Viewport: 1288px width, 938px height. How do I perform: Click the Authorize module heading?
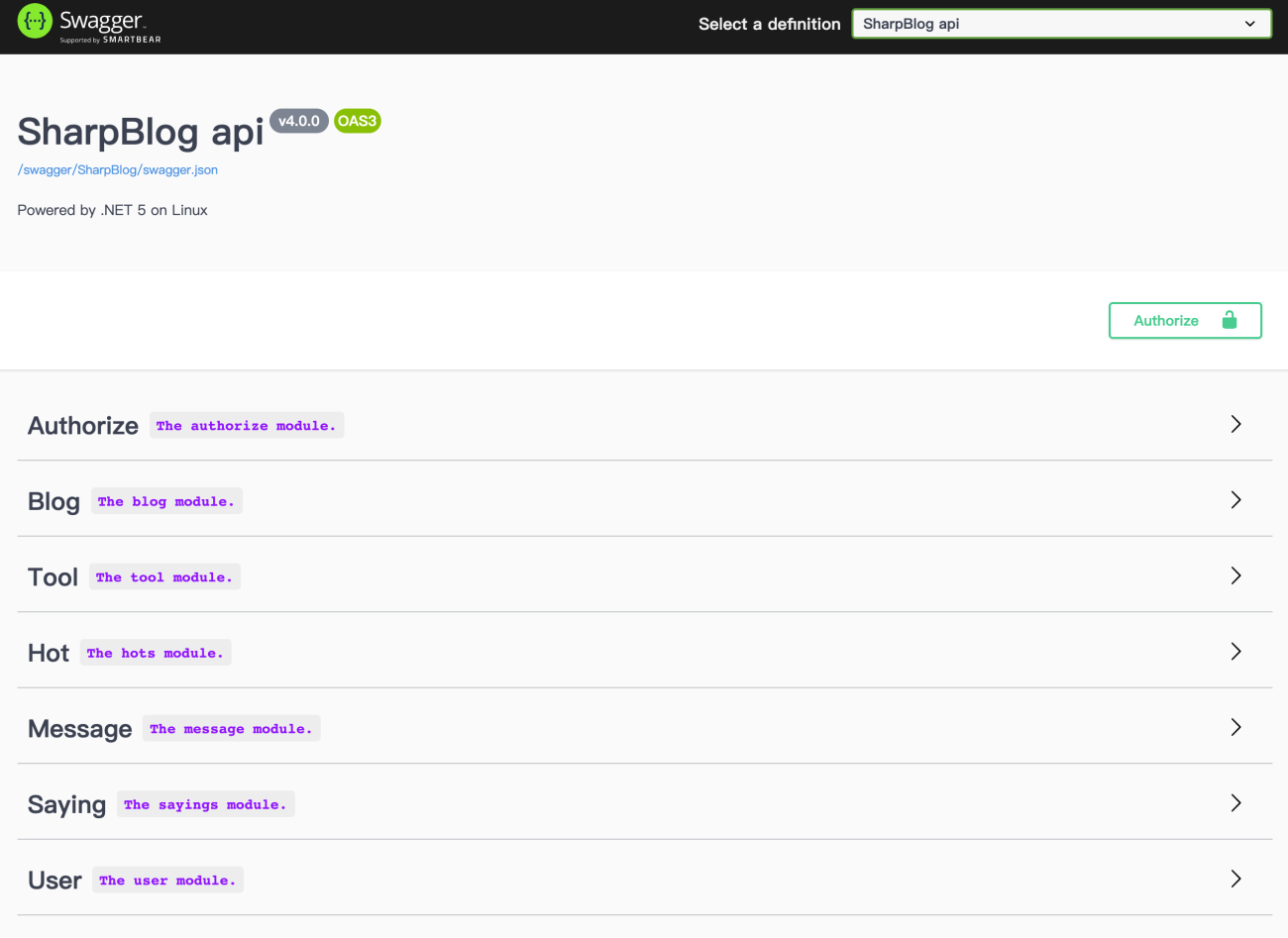(x=83, y=426)
